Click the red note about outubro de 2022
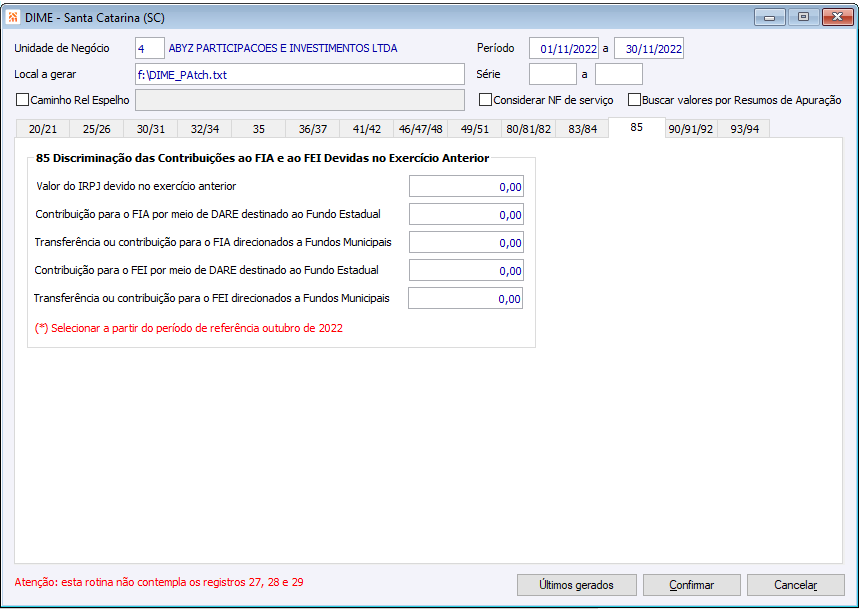859x609 pixels. 188,328
